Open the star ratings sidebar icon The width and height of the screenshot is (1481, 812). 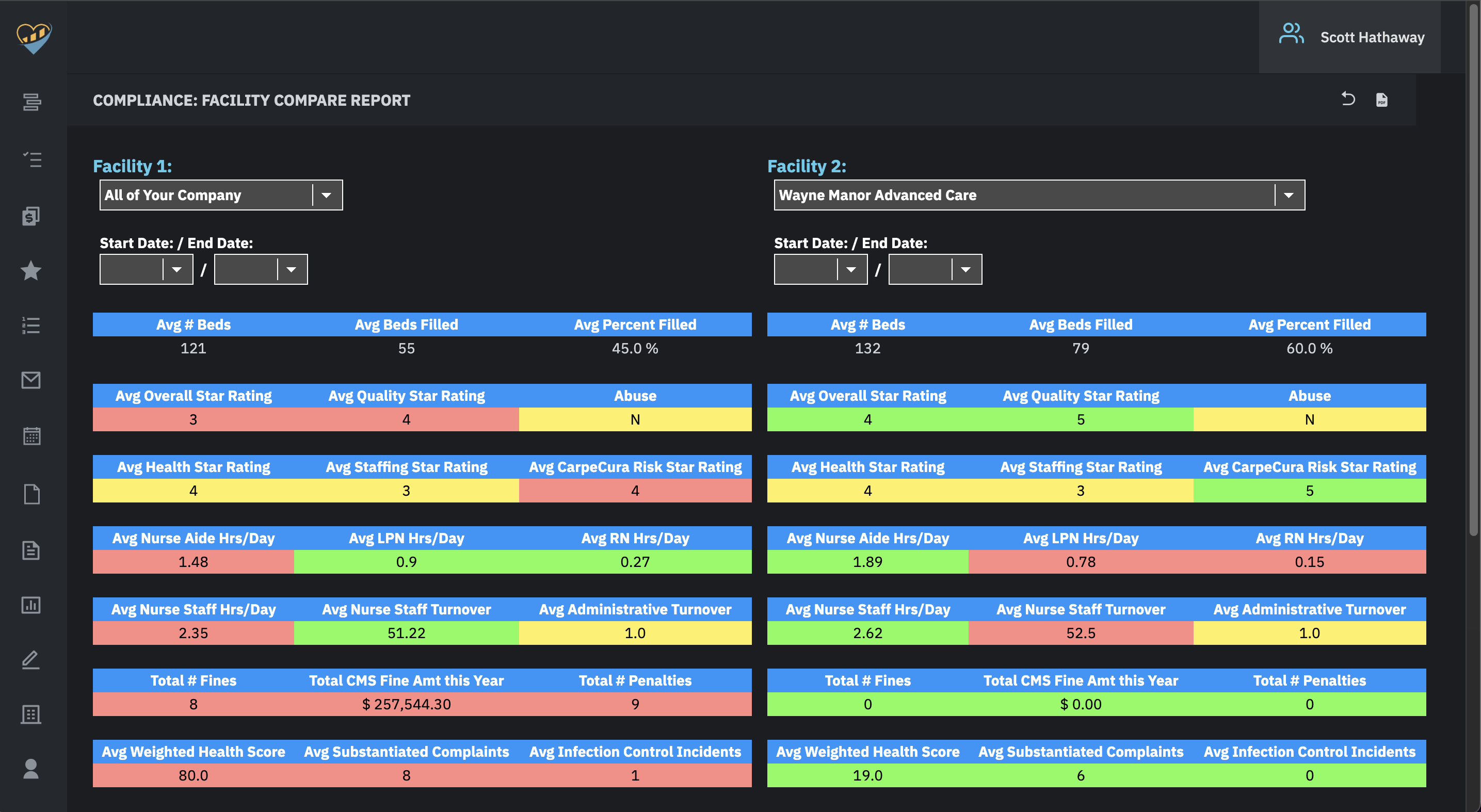[x=31, y=271]
